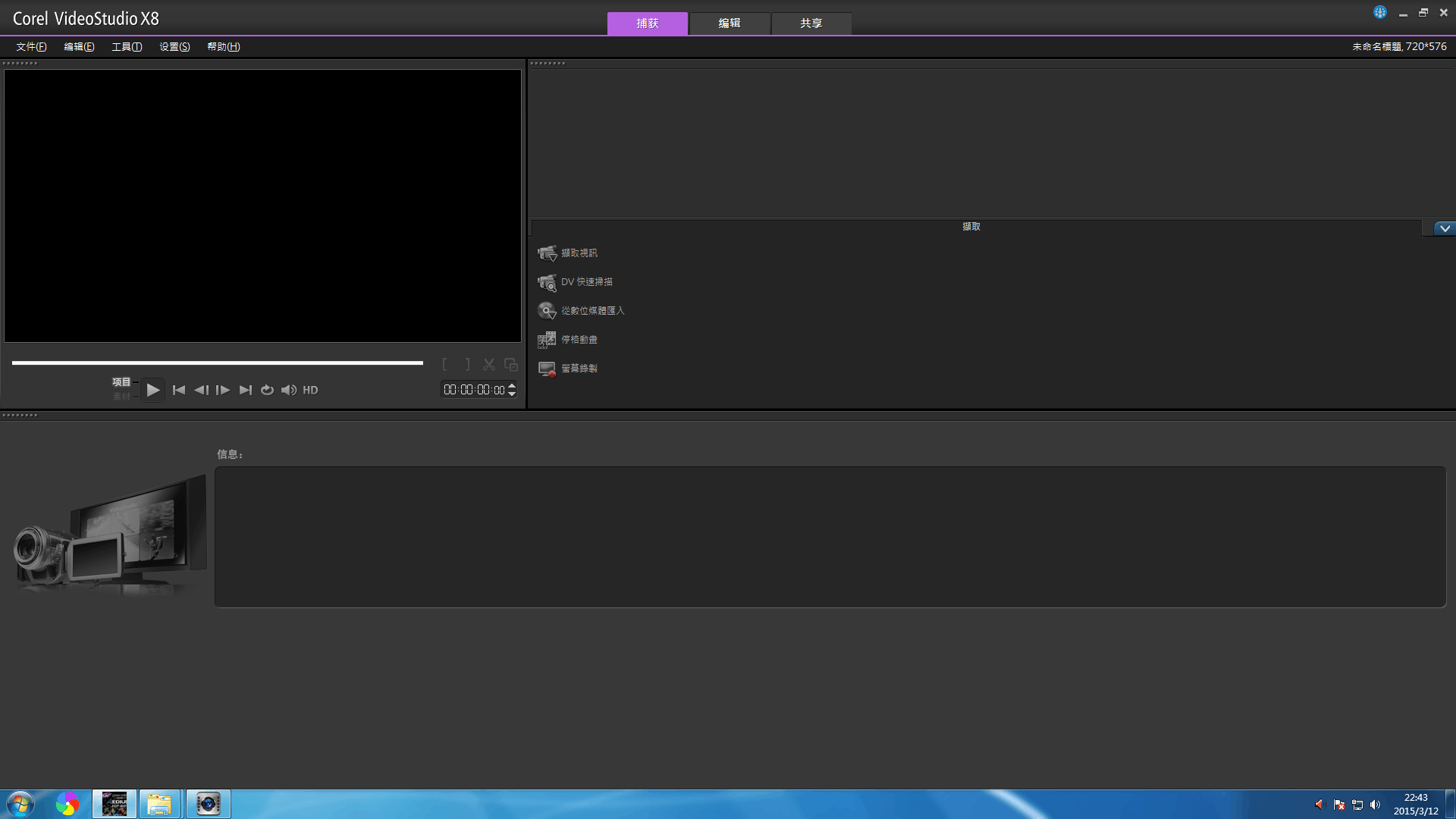Open the 工具(T) menu
1456x819 pixels.
coord(127,47)
